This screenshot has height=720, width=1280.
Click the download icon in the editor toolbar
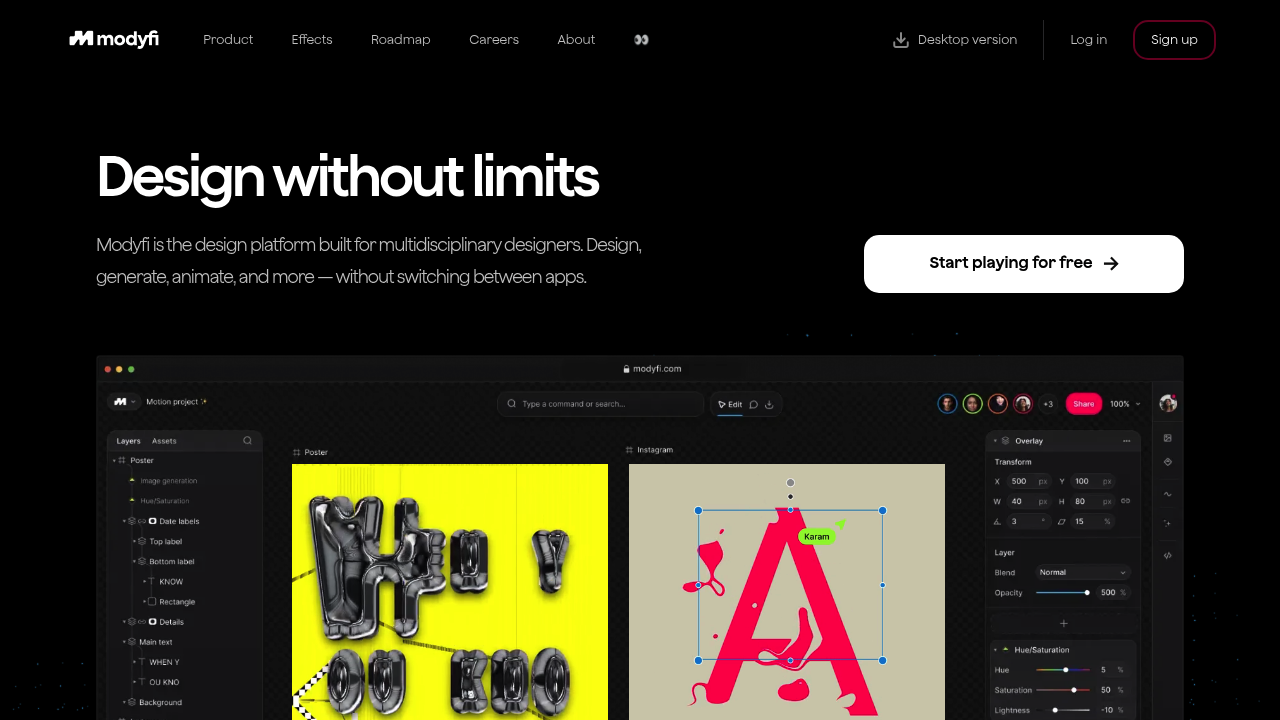[x=769, y=404]
